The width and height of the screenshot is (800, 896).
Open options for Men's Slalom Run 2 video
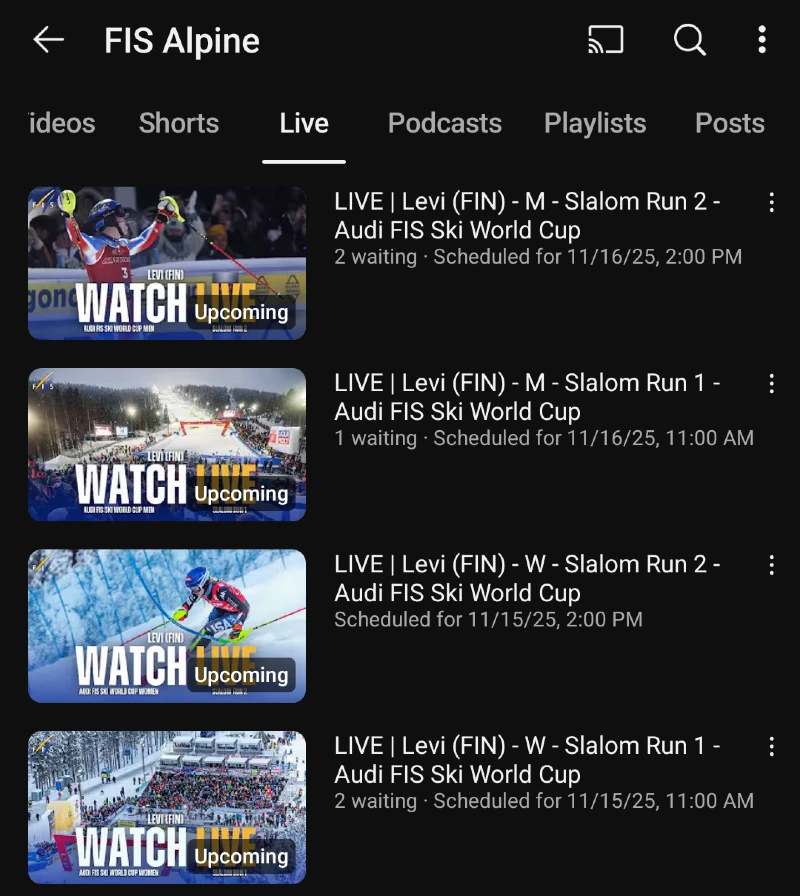pos(771,203)
